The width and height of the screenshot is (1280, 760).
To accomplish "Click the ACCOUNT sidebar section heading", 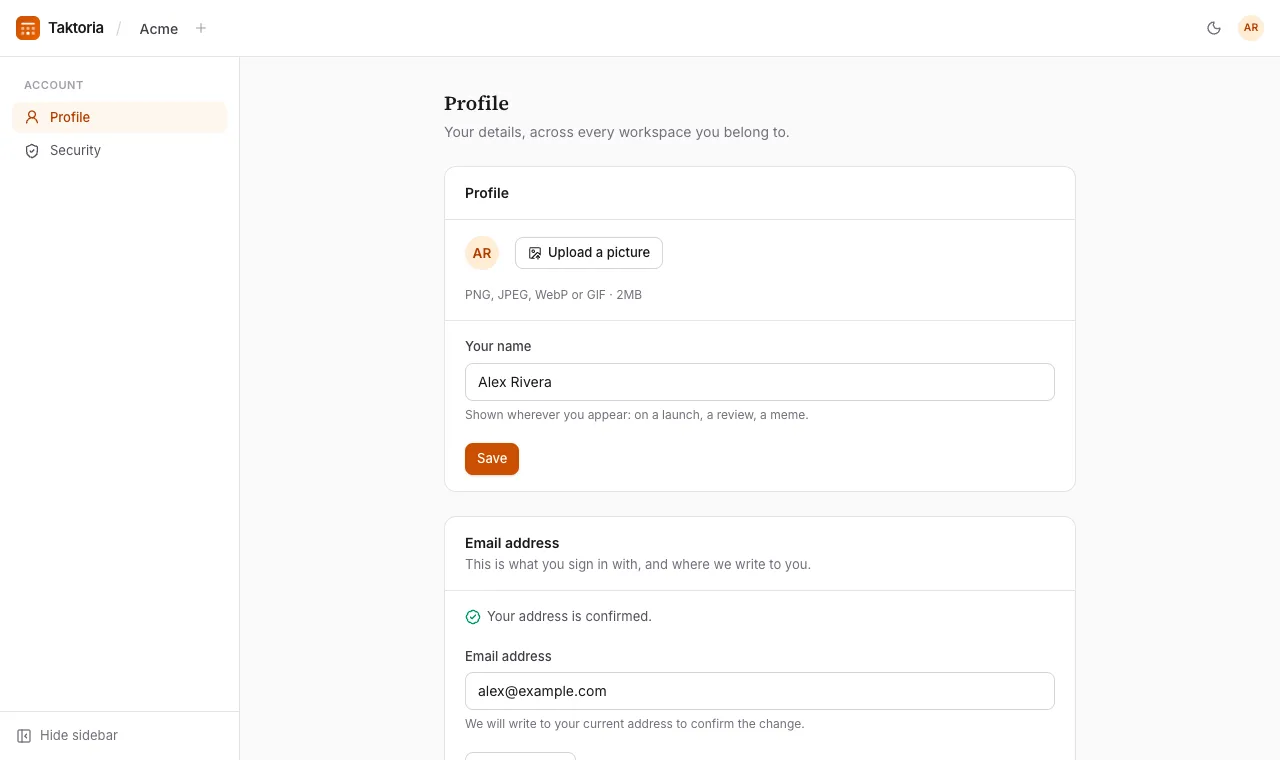I will 54,86.
